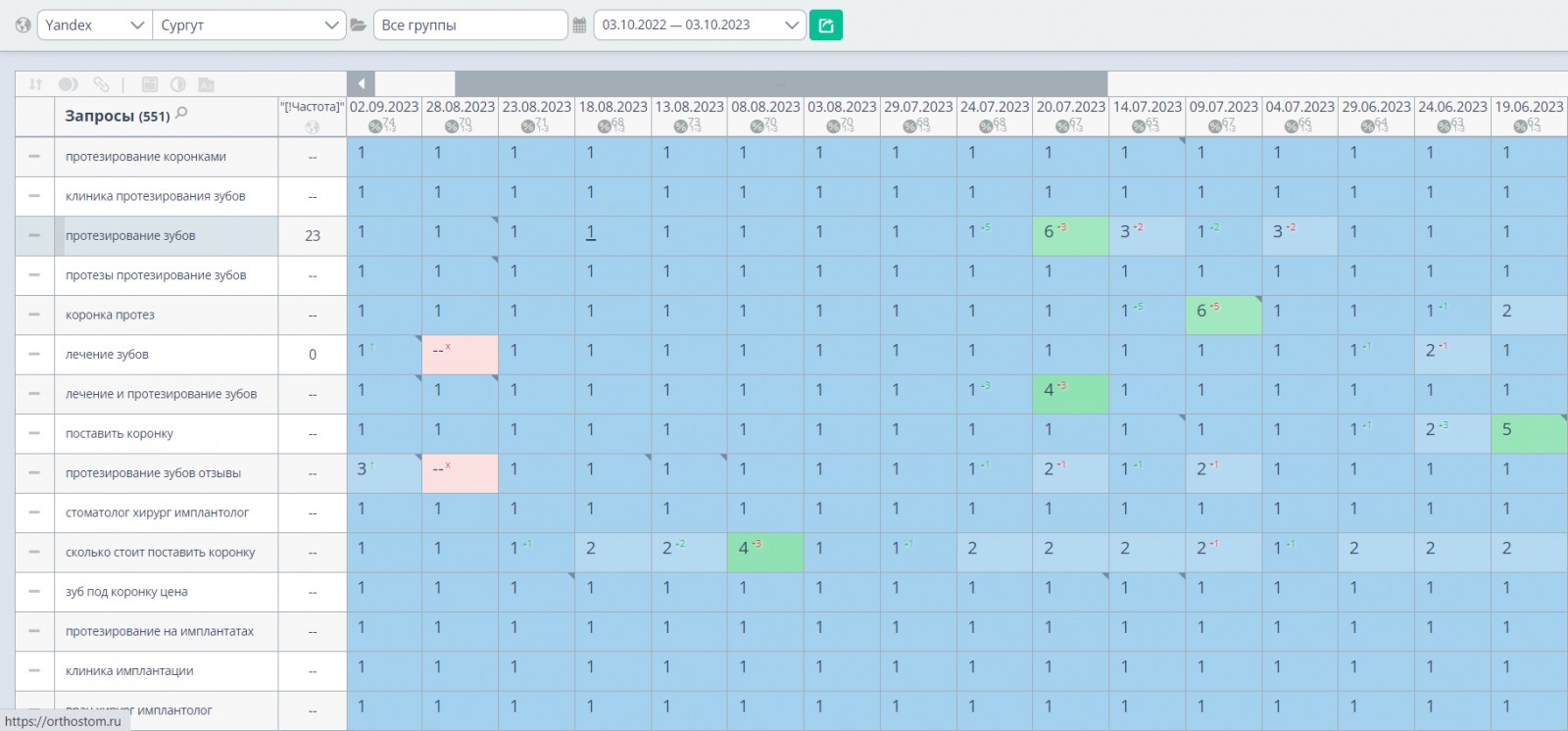This screenshot has height=731, width=1568.
Task: Click the Запросы (551) column header
Action: (166, 116)
